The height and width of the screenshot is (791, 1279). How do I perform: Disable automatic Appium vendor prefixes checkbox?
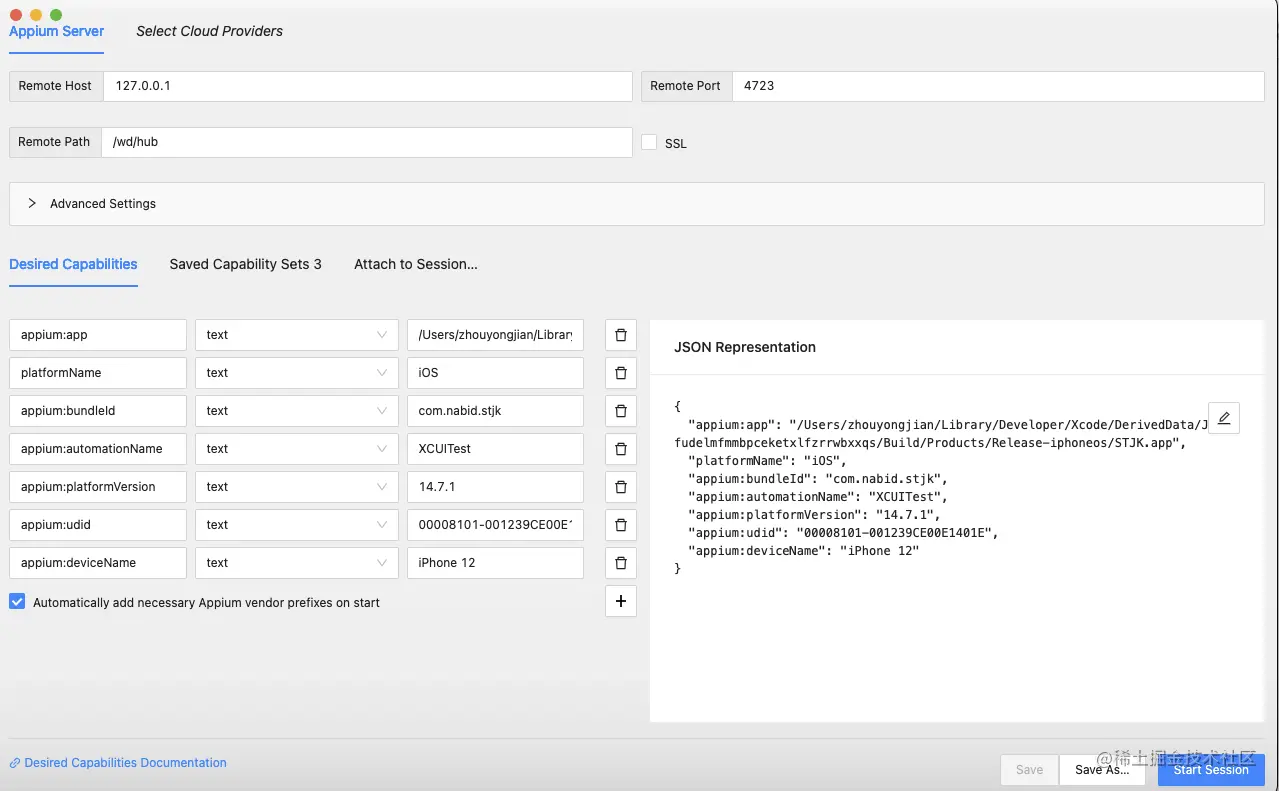[17, 602]
